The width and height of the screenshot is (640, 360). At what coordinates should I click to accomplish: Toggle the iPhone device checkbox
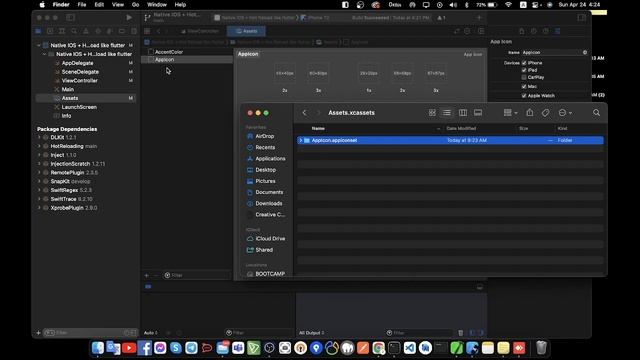tap(524, 63)
